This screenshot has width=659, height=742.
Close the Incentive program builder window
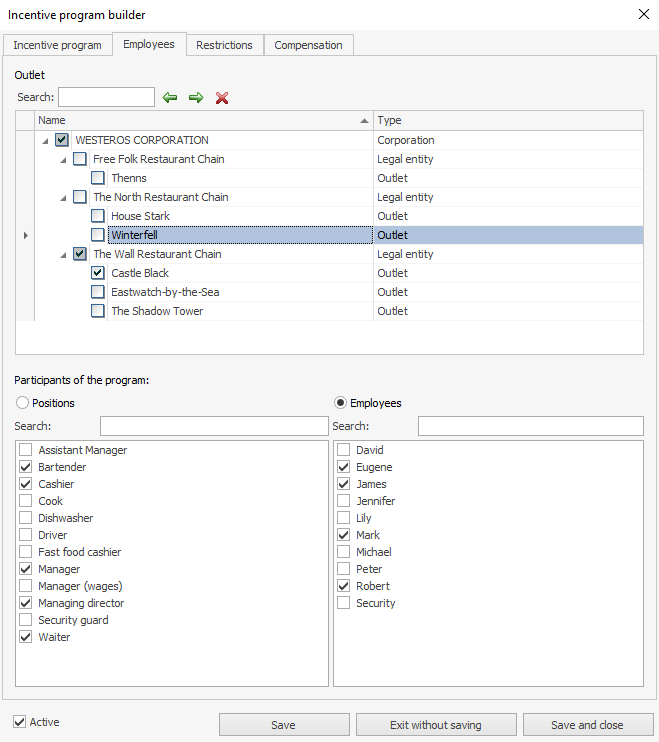pos(642,14)
